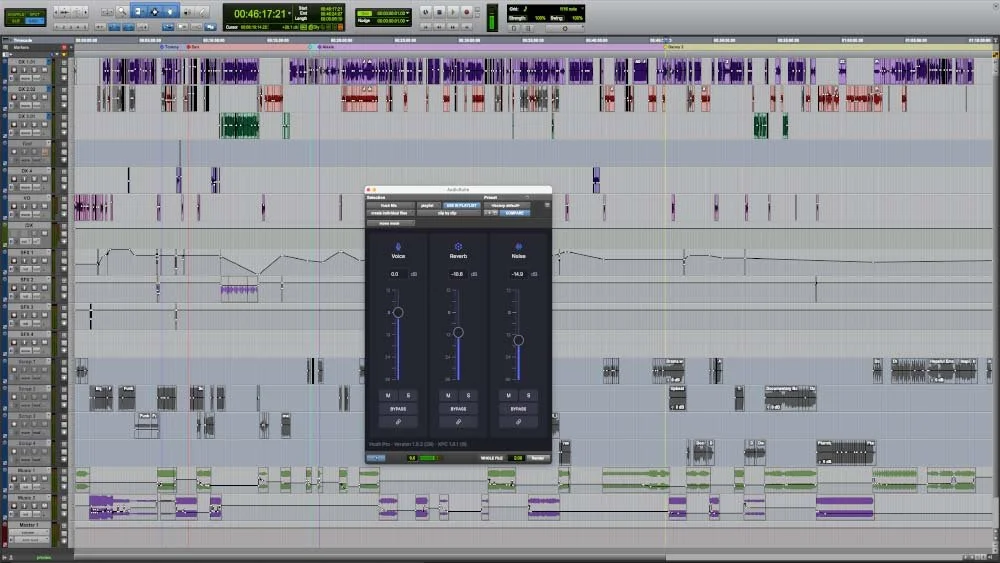The width and height of the screenshot is (1000, 563).
Task: Select the Scrubber speaker tool
Action: click(188, 11)
